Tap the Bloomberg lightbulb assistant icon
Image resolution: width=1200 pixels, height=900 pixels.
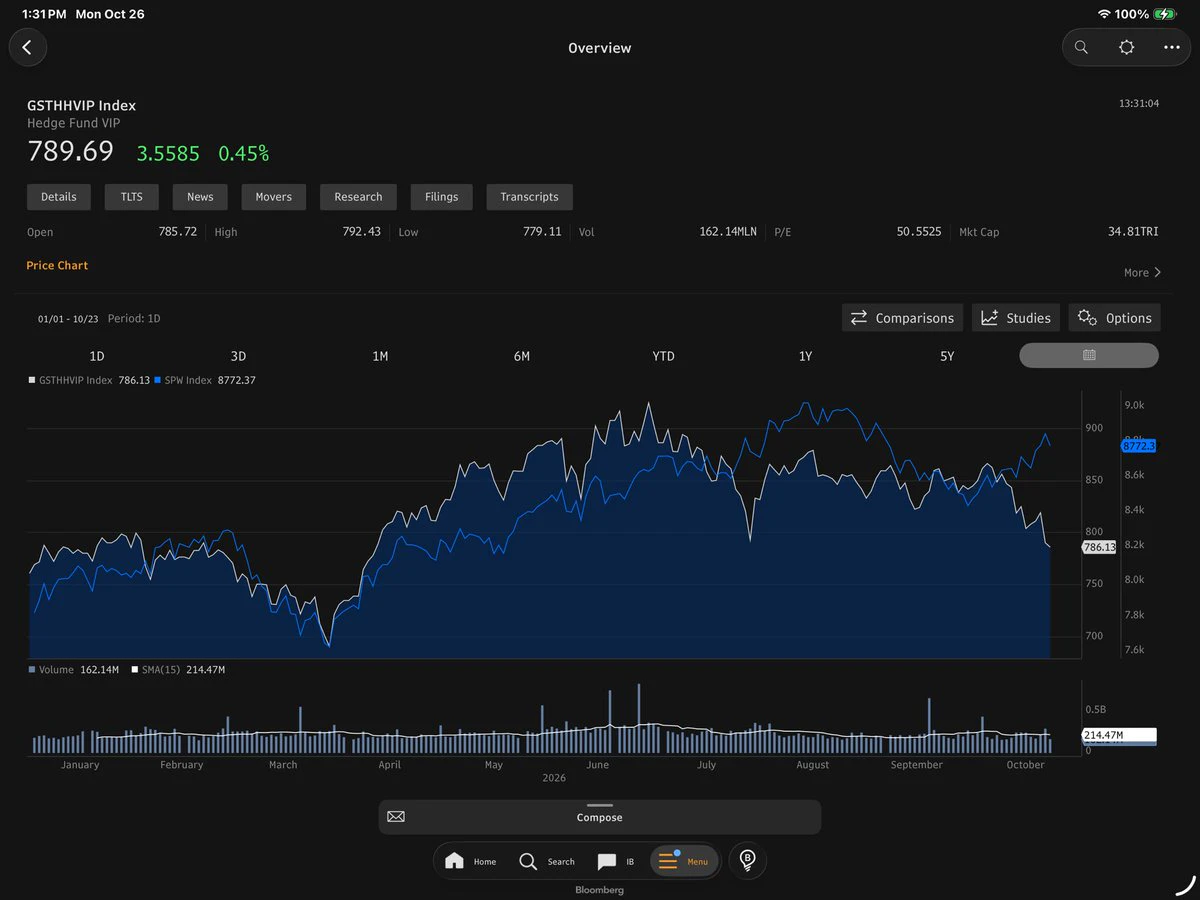coord(747,860)
